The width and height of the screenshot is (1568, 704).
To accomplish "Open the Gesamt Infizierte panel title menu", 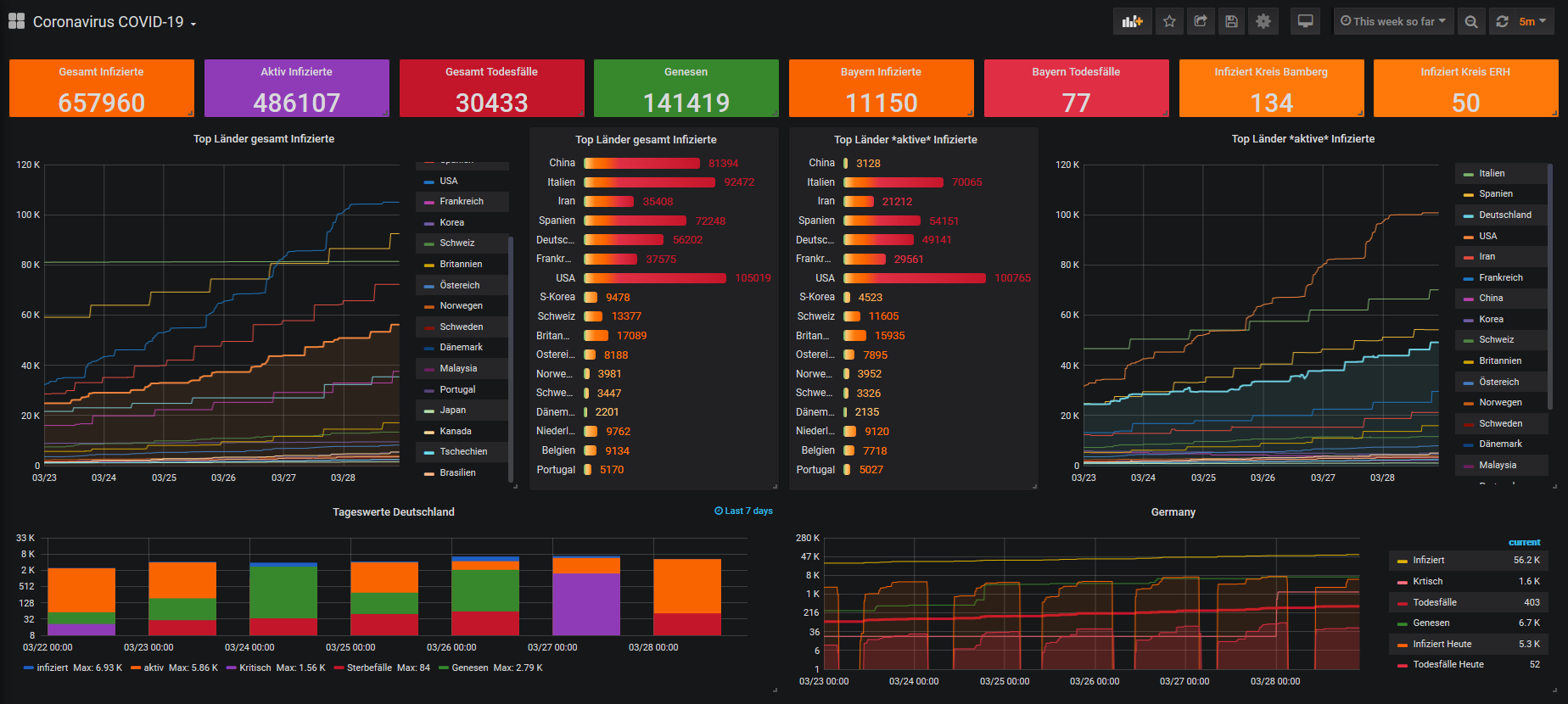I will click(x=101, y=72).
